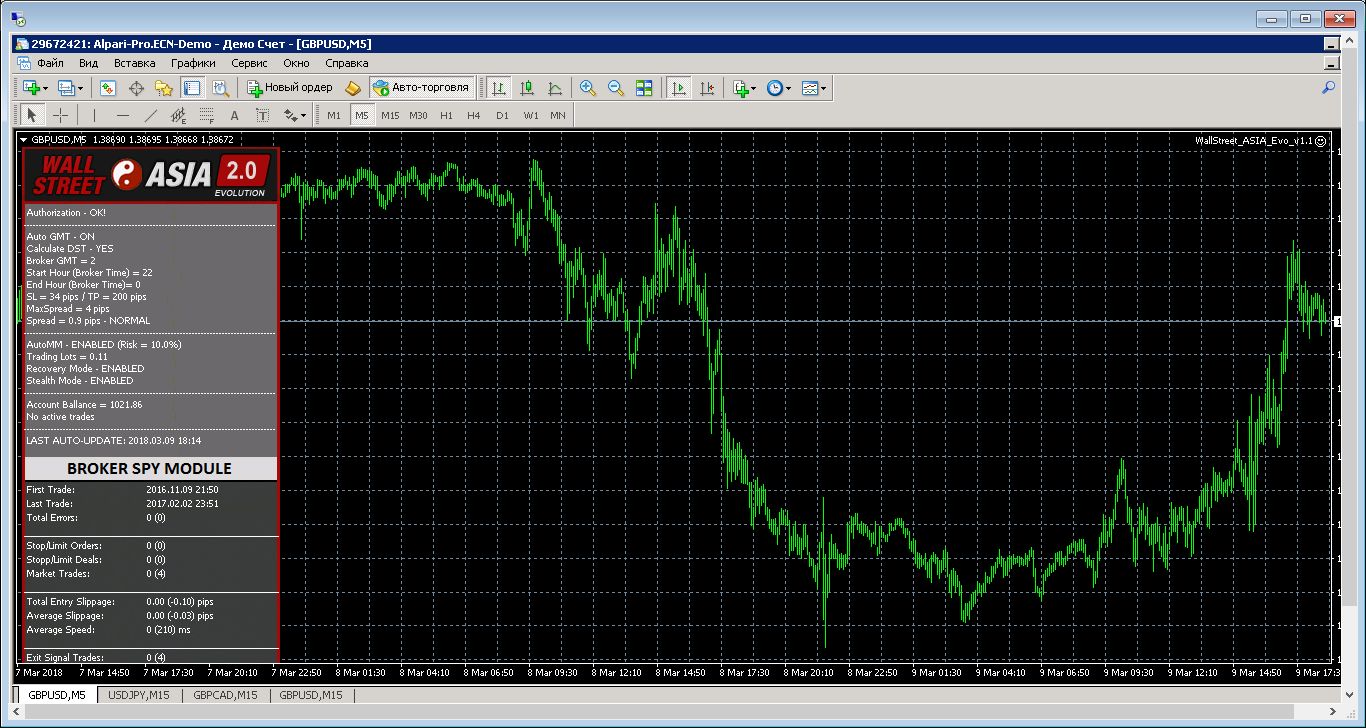This screenshot has height=728, width=1366.
Task: Open the Strategy Tester icon
Action: tap(220, 88)
